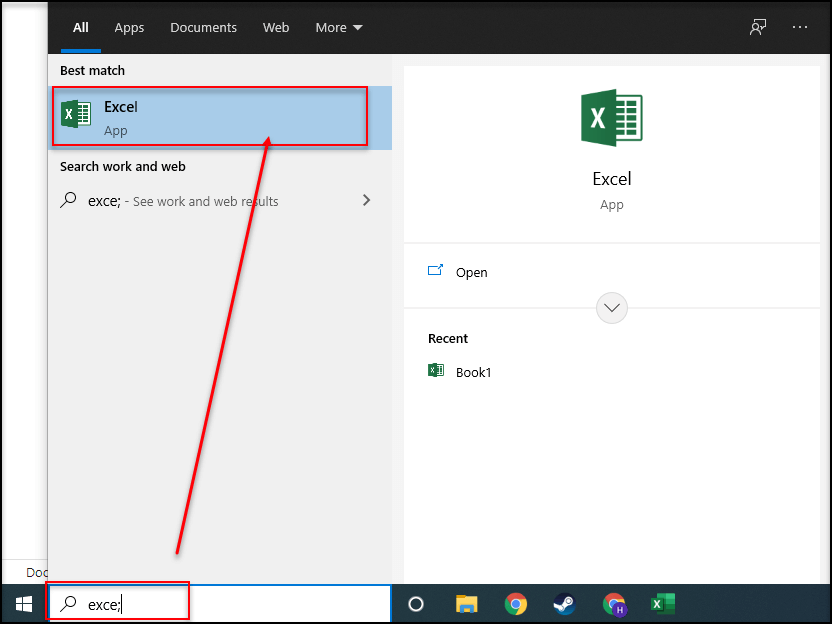Click the Book1 recent file icon
This screenshot has height=624, width=832.
coord(436,370)
